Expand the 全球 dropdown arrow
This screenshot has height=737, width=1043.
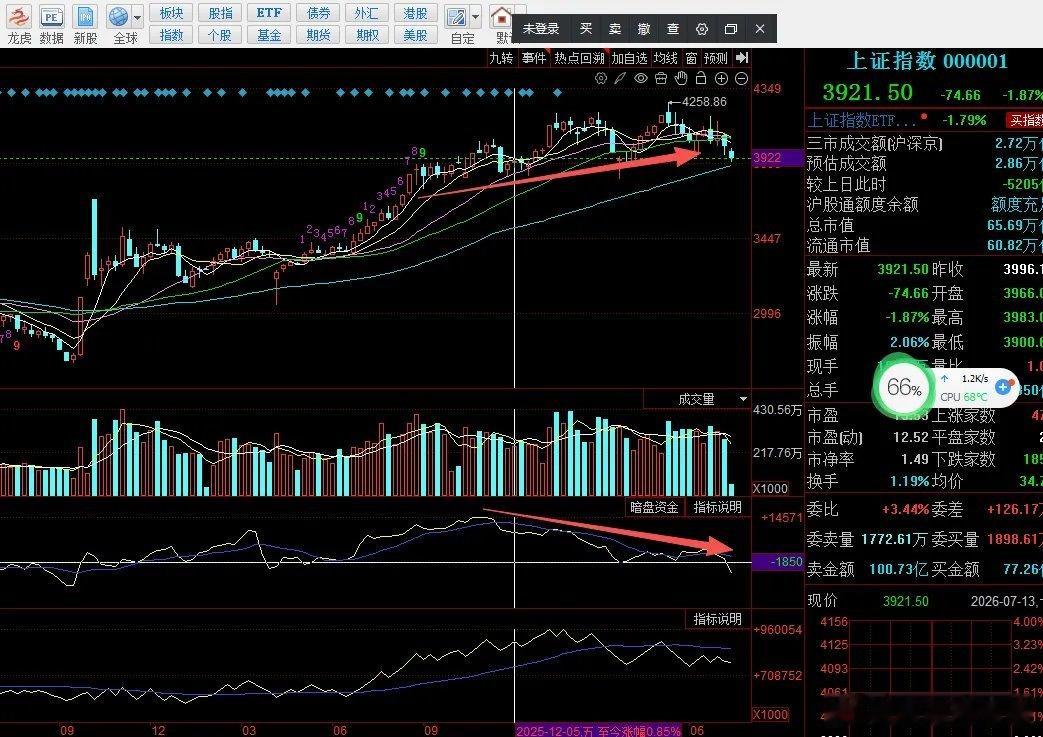[x=138, y=17]
